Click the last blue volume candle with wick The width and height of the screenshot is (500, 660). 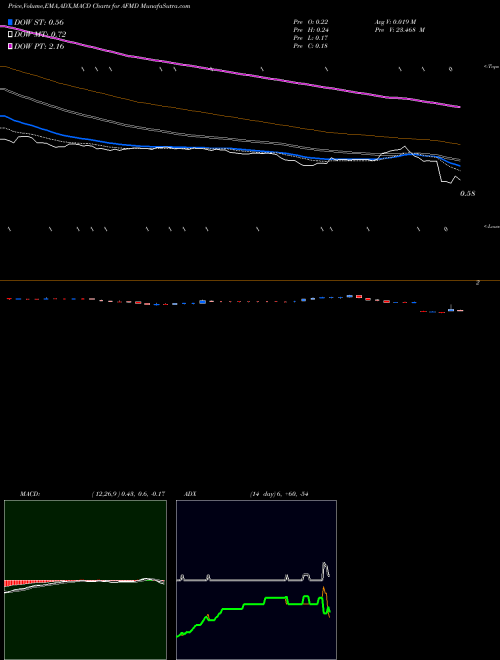pyautogui.click(x=451, y=309)
